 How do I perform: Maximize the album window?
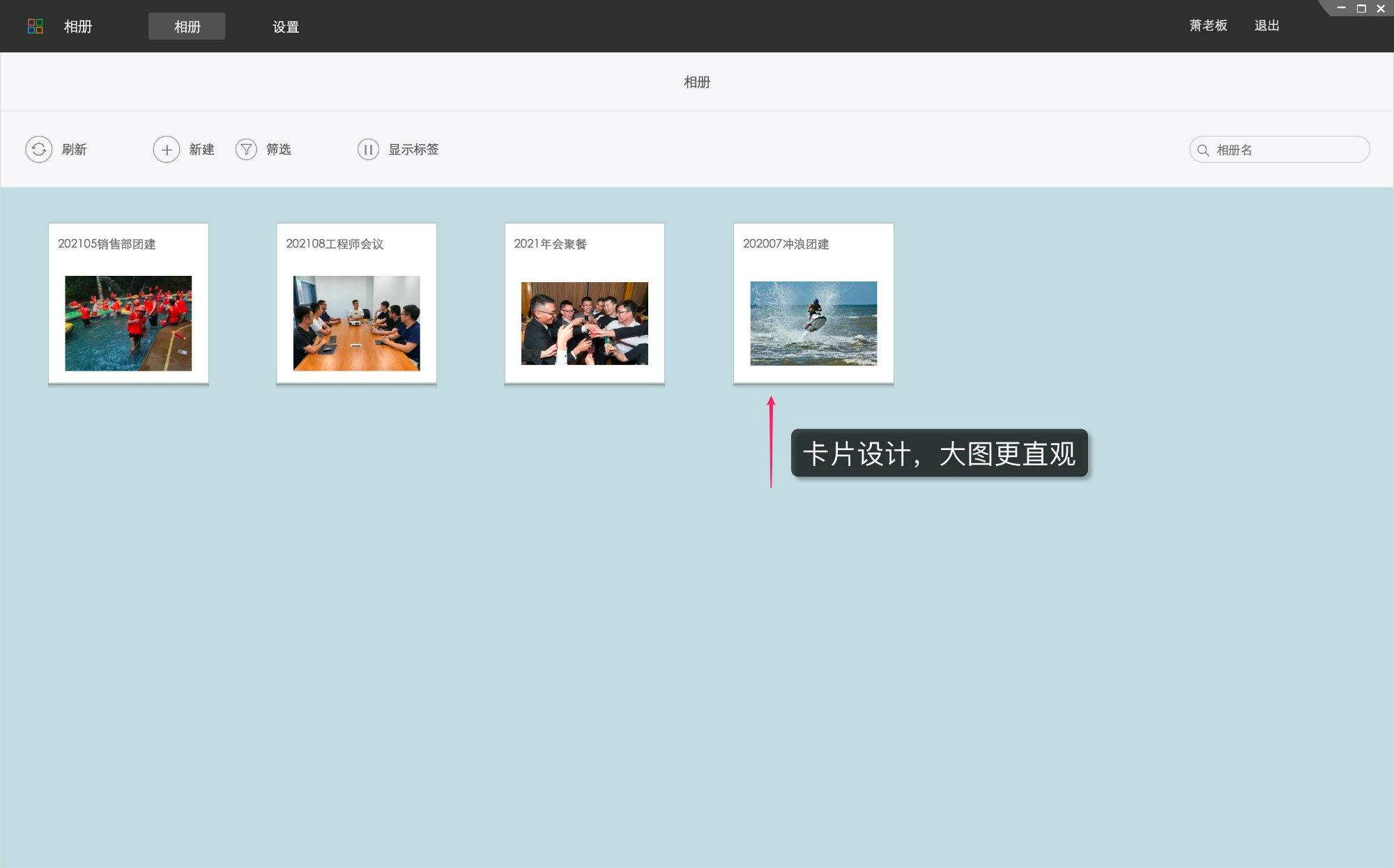click(x=1361, y=8)
